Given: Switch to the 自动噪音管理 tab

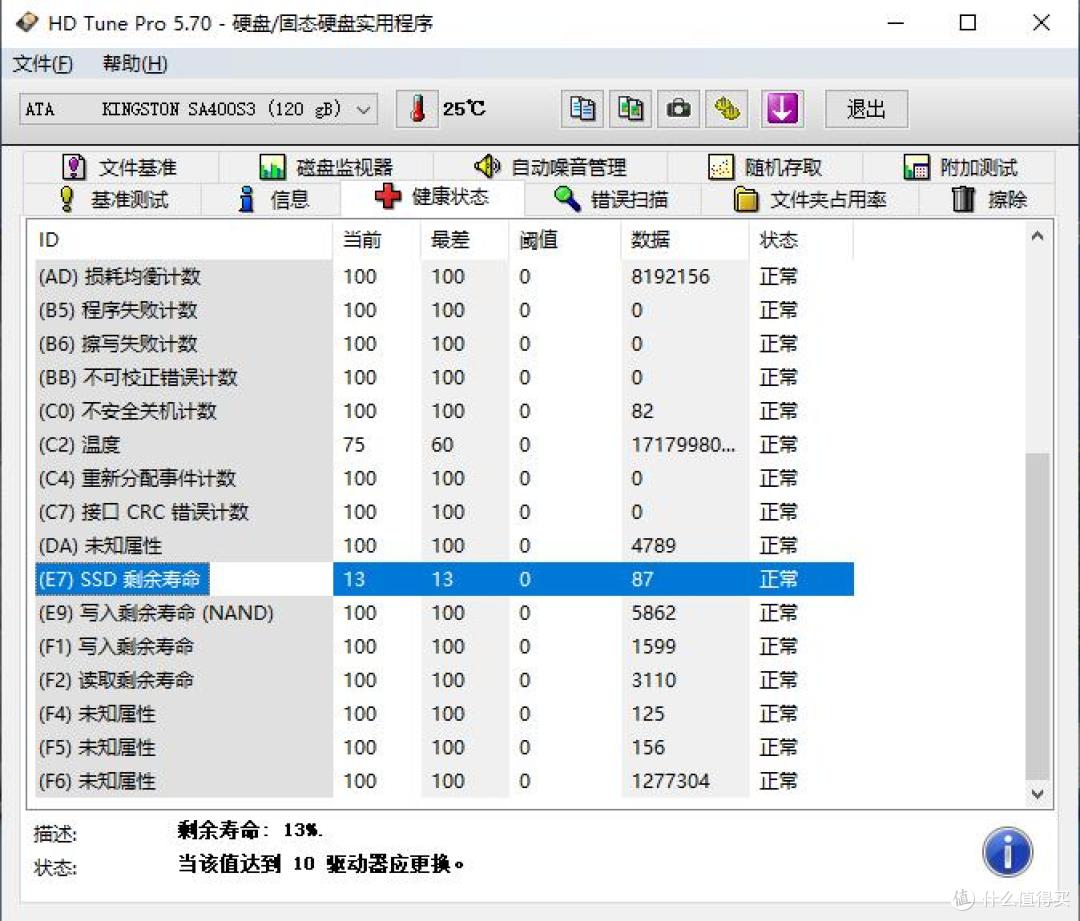Looking at the screenshot, I should click(x=550, y=167).
